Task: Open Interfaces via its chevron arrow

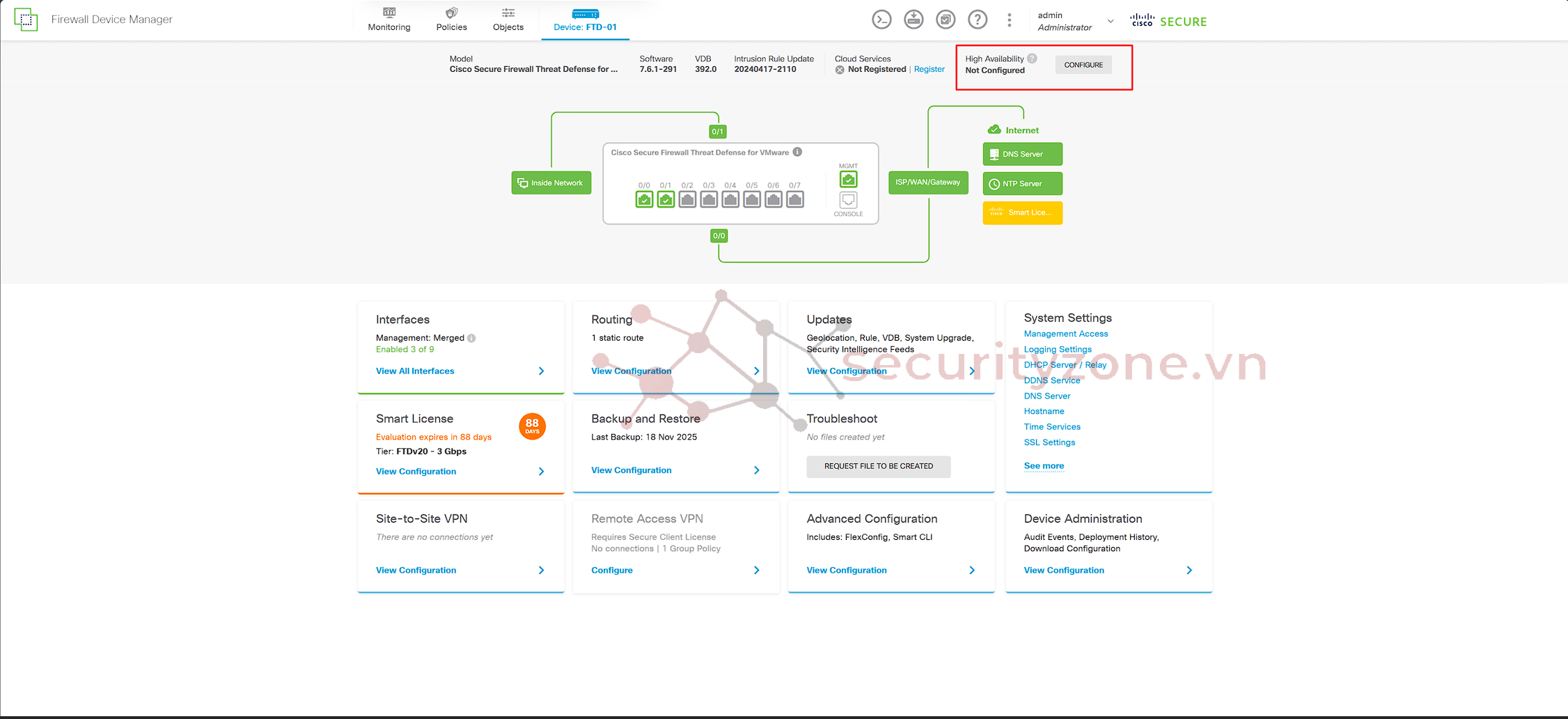Action: 542,371
